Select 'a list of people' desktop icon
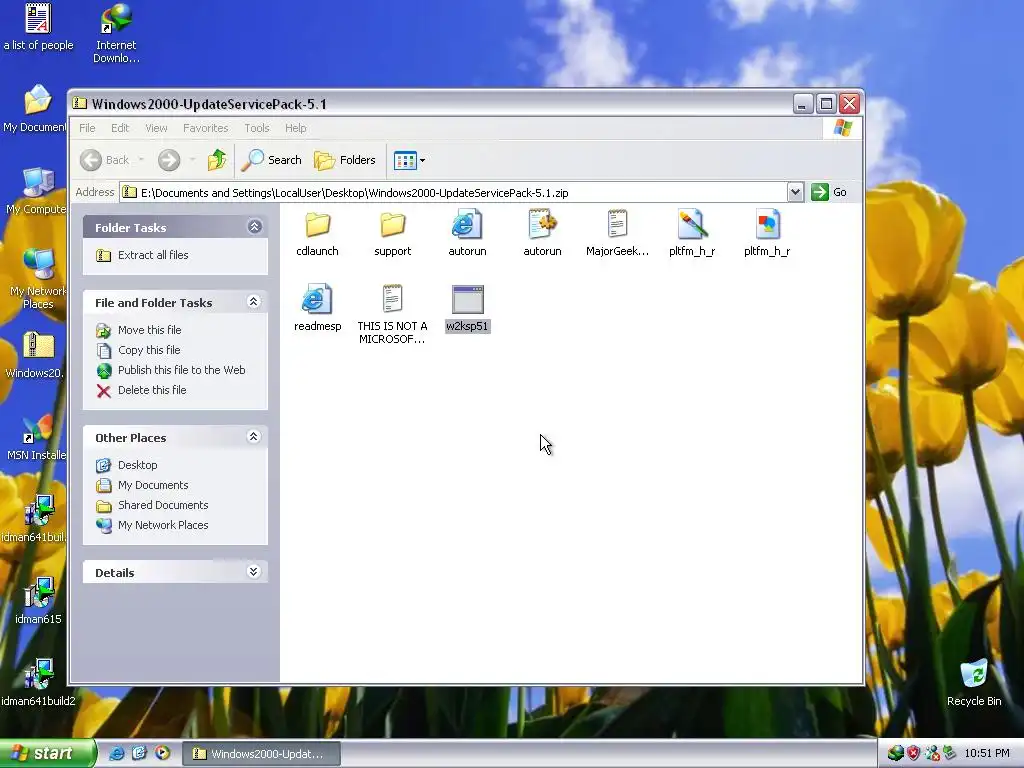This screenshot has width=1024, height=768. coord(38,27)
